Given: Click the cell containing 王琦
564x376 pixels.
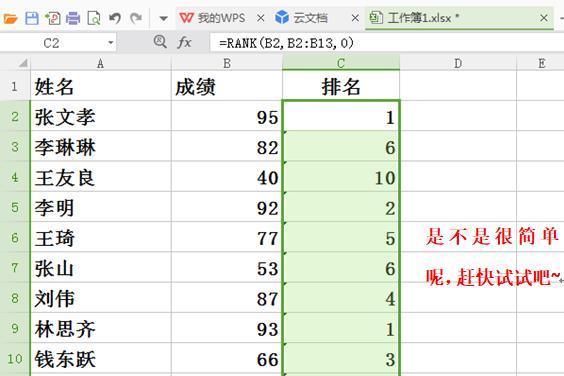Looking at the screenshot, I should click(101, 237).
